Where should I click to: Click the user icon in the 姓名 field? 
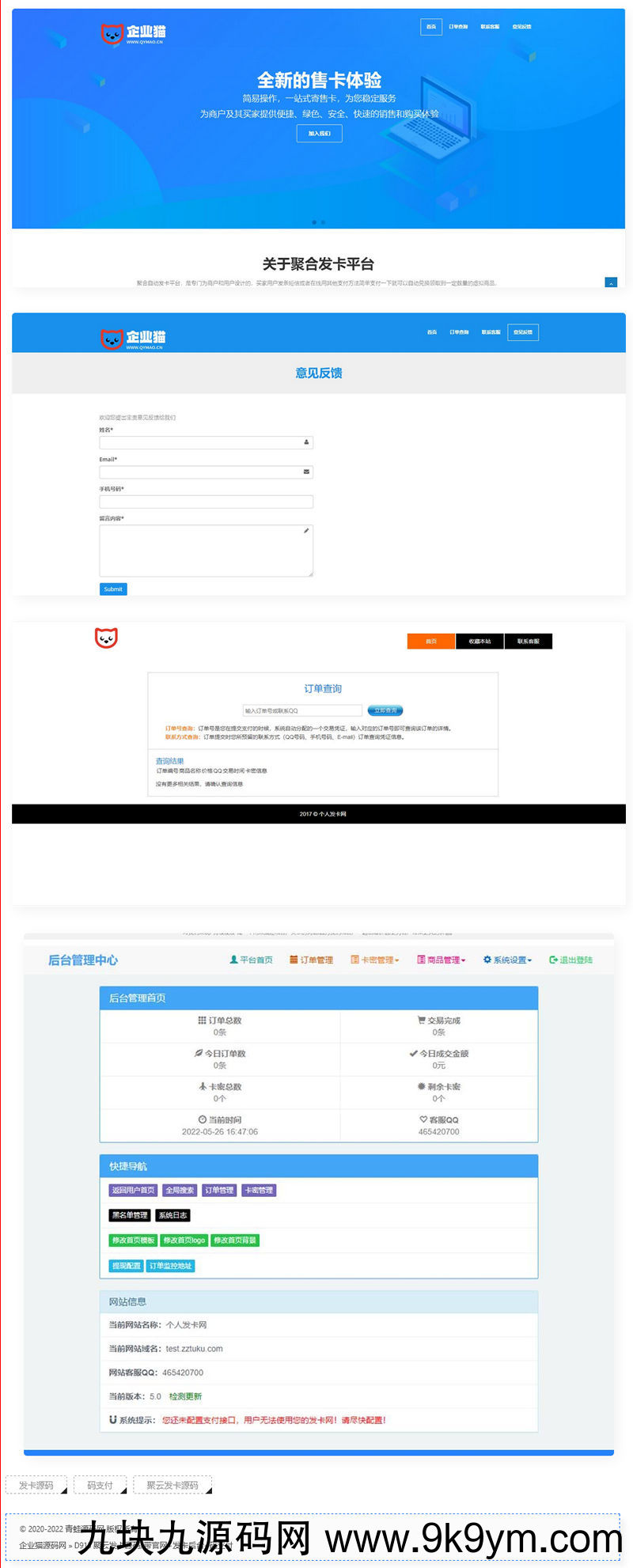coord(306,442)
